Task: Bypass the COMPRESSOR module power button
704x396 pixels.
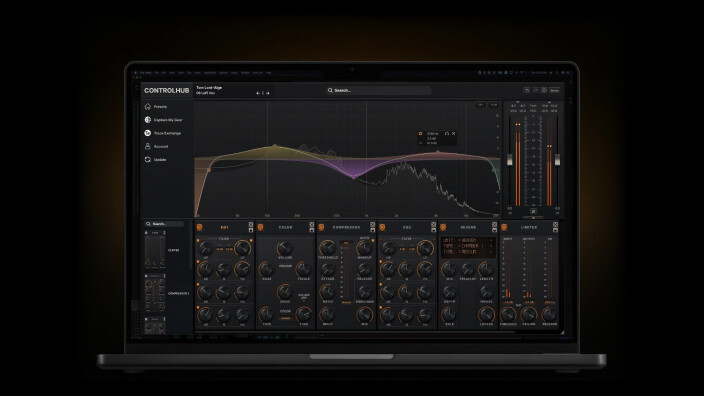Action: pyautogui.click(x=321, y=227)
